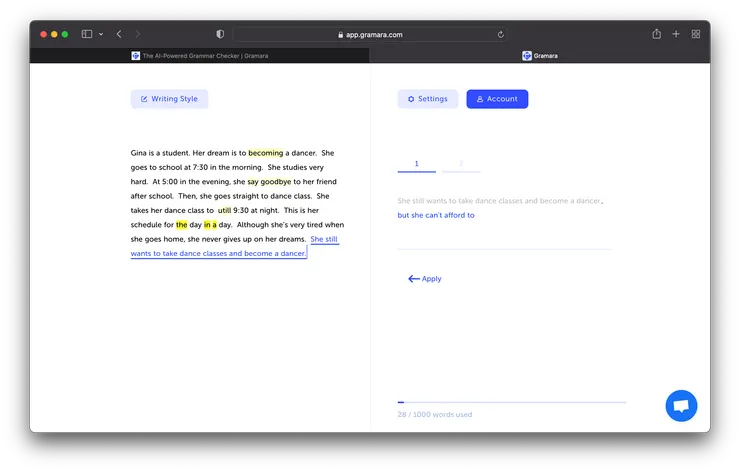Screen dimensions: 740x472
Task: Click the highlighted word "becoming"
Action: click(x=266, y=153)
